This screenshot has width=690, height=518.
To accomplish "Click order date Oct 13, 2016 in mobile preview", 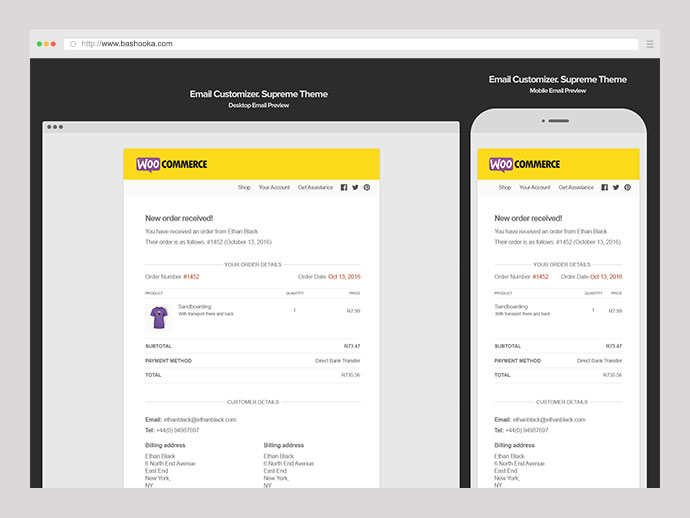I will pyautogui.click(x=606, y=277).
